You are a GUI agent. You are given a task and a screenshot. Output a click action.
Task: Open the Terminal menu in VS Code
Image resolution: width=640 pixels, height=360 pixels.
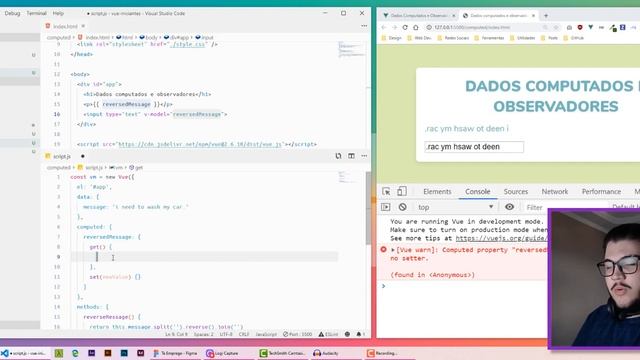(x=36, y=13)
